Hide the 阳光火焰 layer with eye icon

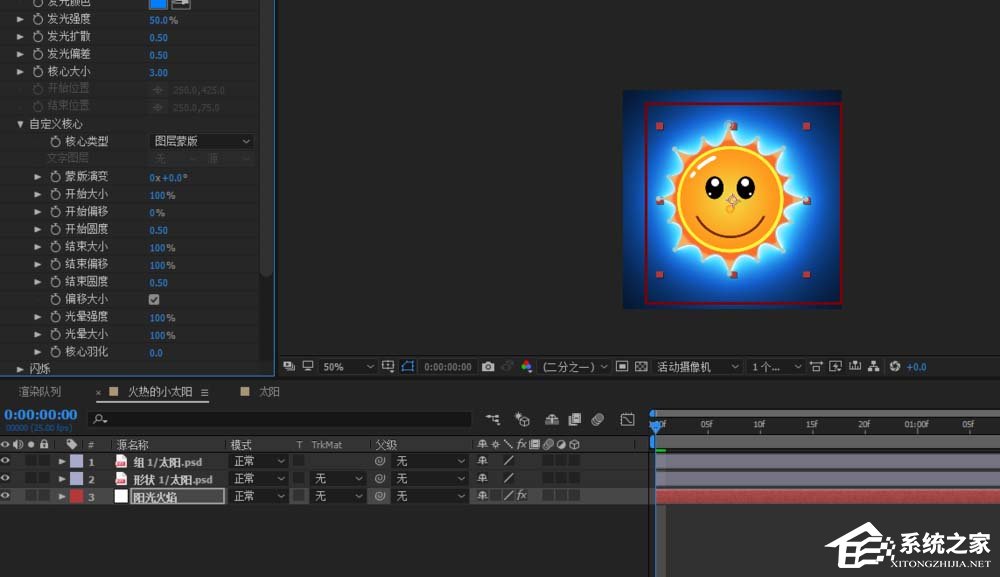6,496
